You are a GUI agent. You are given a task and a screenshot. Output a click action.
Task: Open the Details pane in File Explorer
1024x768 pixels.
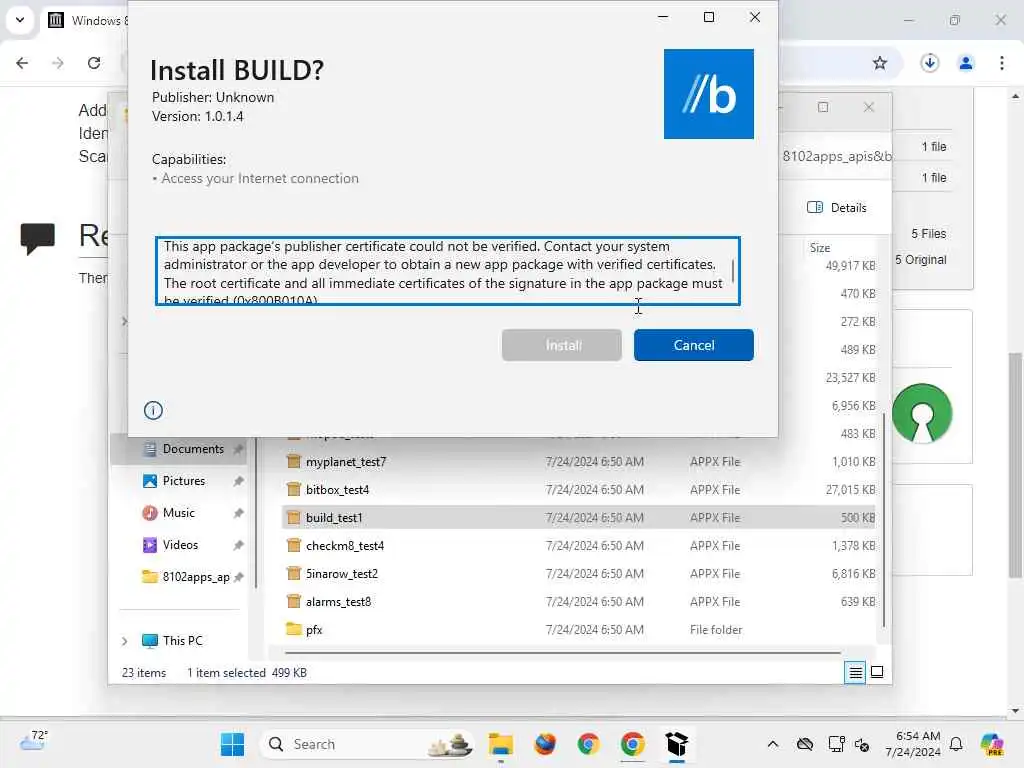point(837,208)
